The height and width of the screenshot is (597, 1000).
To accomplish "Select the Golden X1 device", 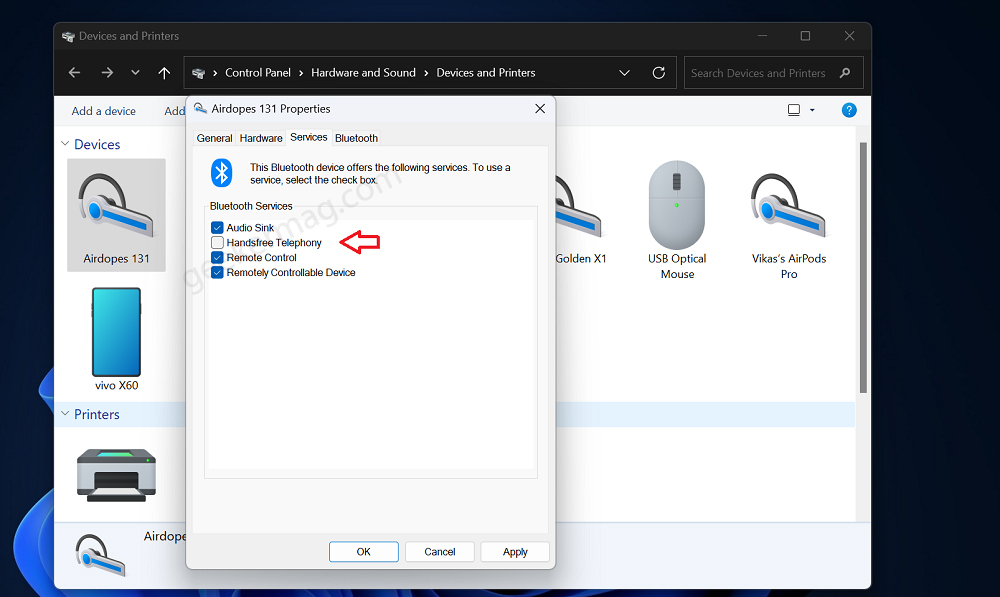I will (580, 220).
